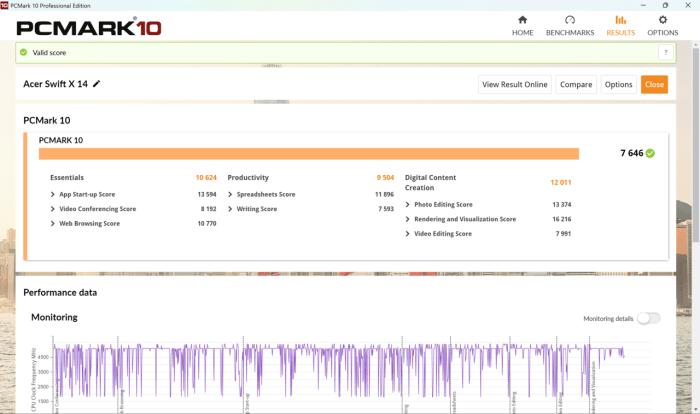Image resolution: width=700 pixels, height=414 pixels.
Task: Open the Options button in result header
Action: [618, 84]
